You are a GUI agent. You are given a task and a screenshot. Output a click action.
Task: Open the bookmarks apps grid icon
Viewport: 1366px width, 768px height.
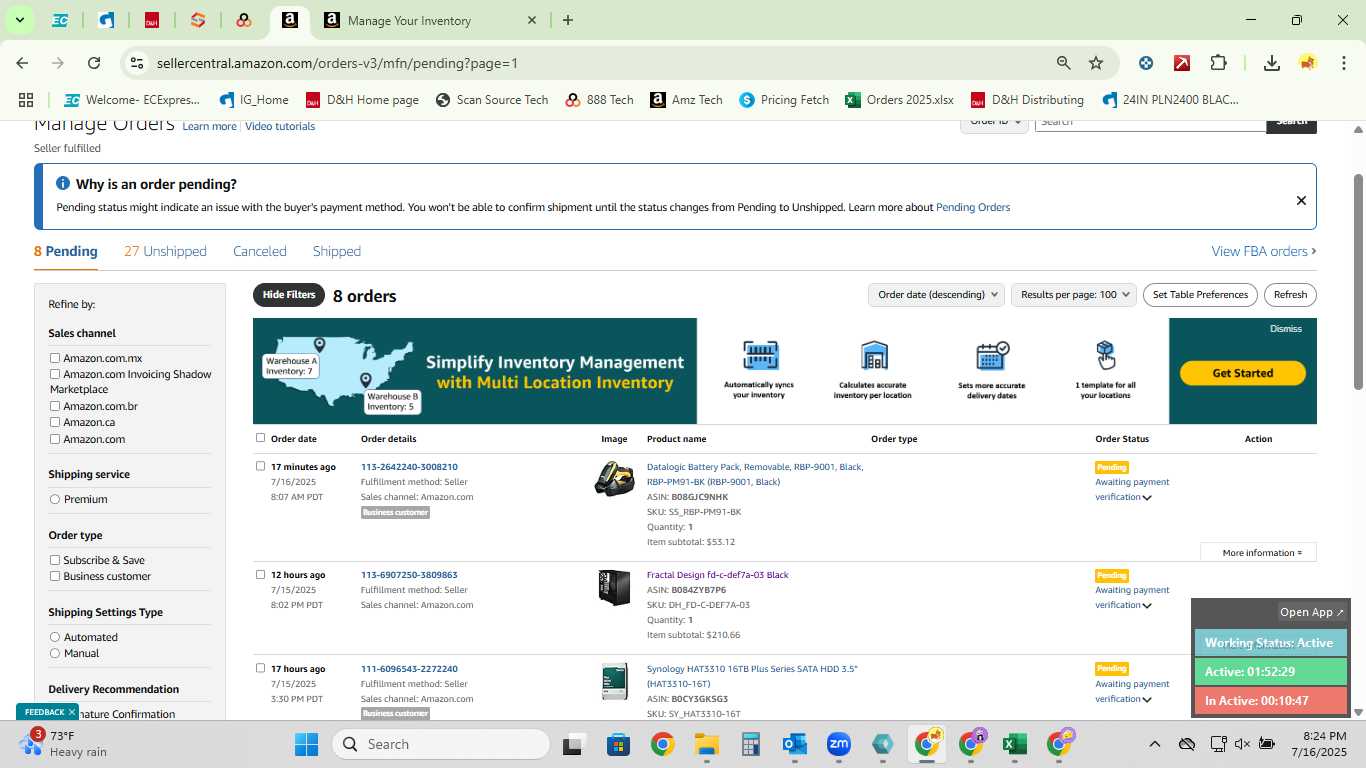(x=26, y=100)
